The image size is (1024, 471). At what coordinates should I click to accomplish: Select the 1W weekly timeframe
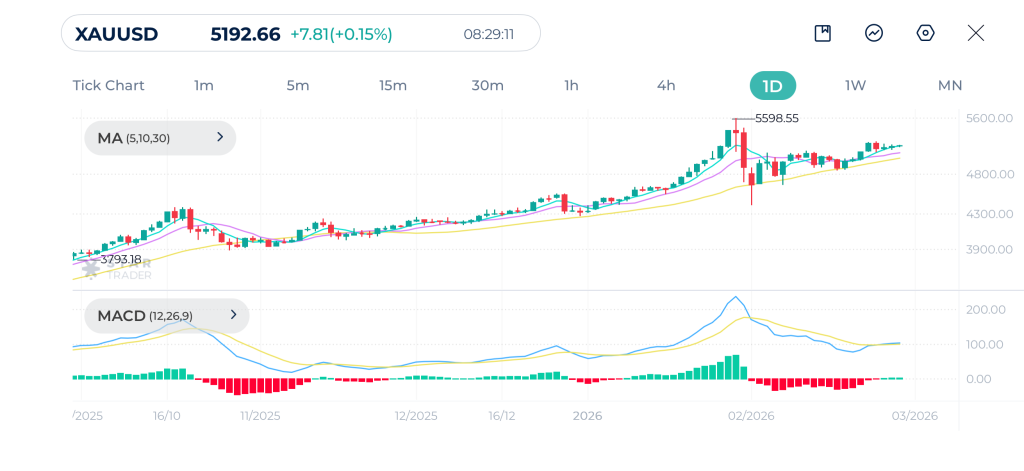[x=855, y=85]
